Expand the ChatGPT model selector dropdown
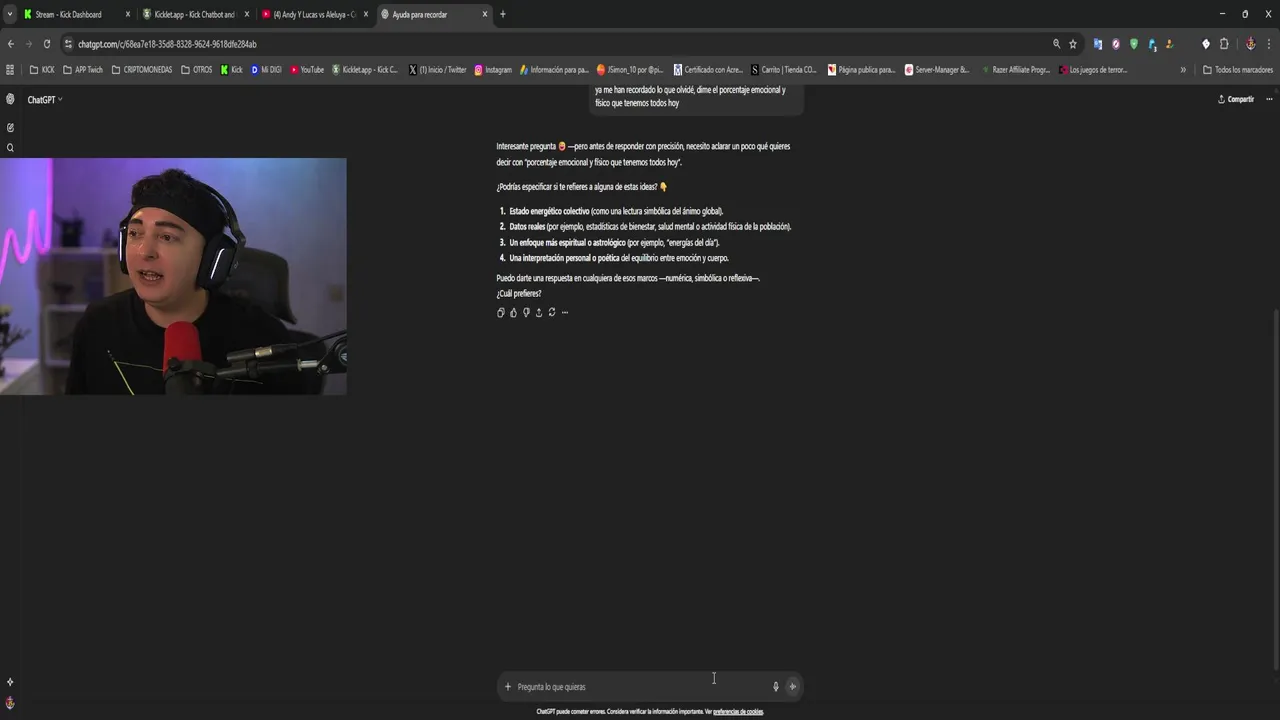 click(45, 100)
